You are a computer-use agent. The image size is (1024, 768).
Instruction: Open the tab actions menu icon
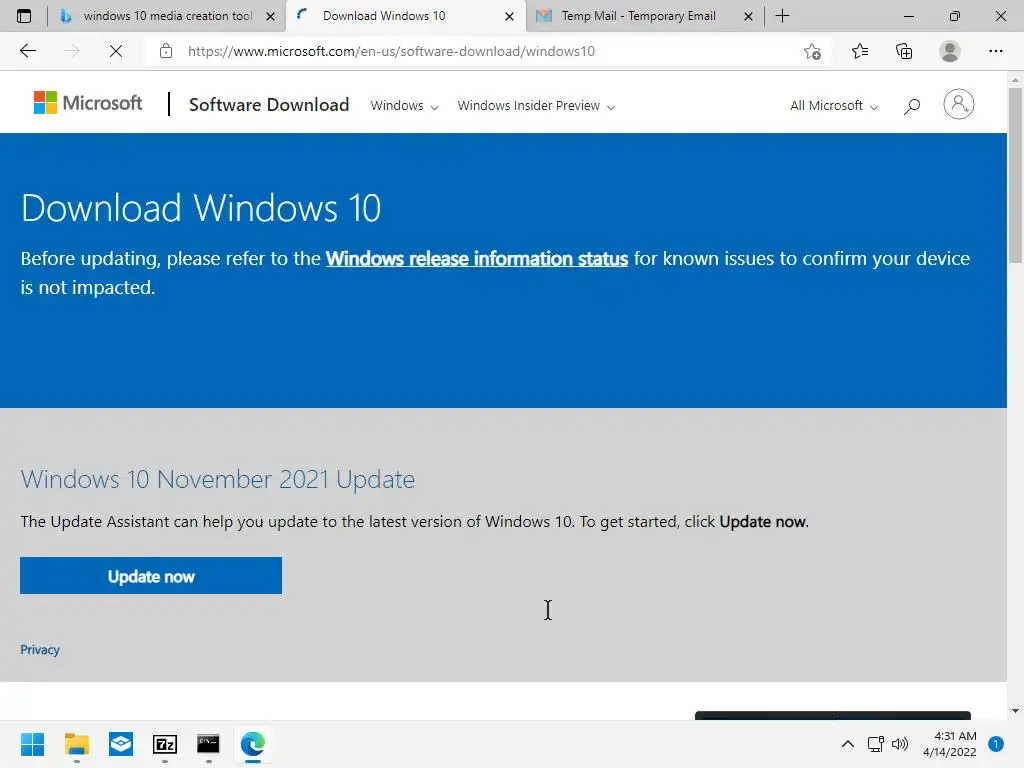tap(24, 16)
